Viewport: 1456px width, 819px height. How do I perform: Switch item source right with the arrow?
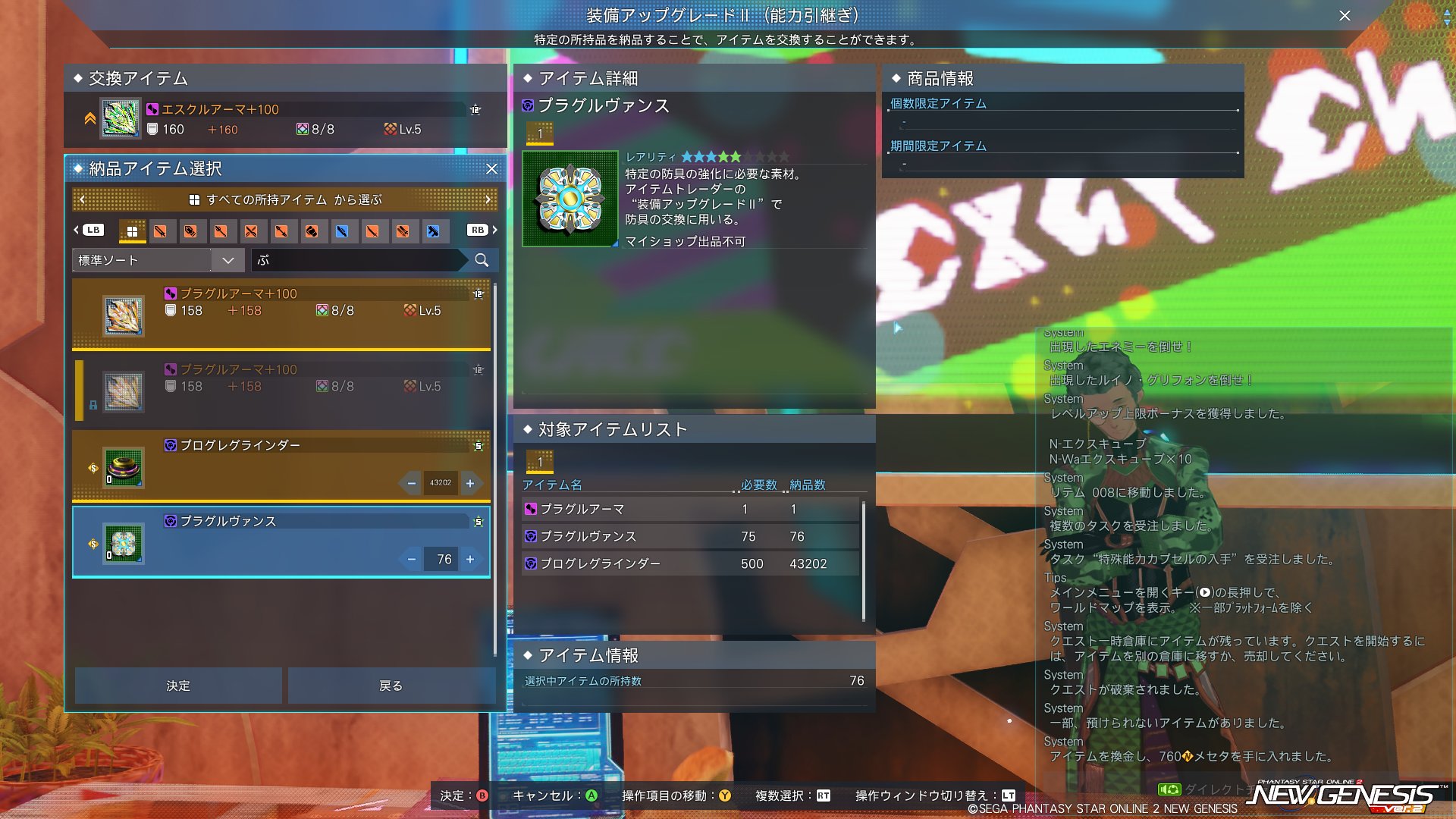pos(488,199)
